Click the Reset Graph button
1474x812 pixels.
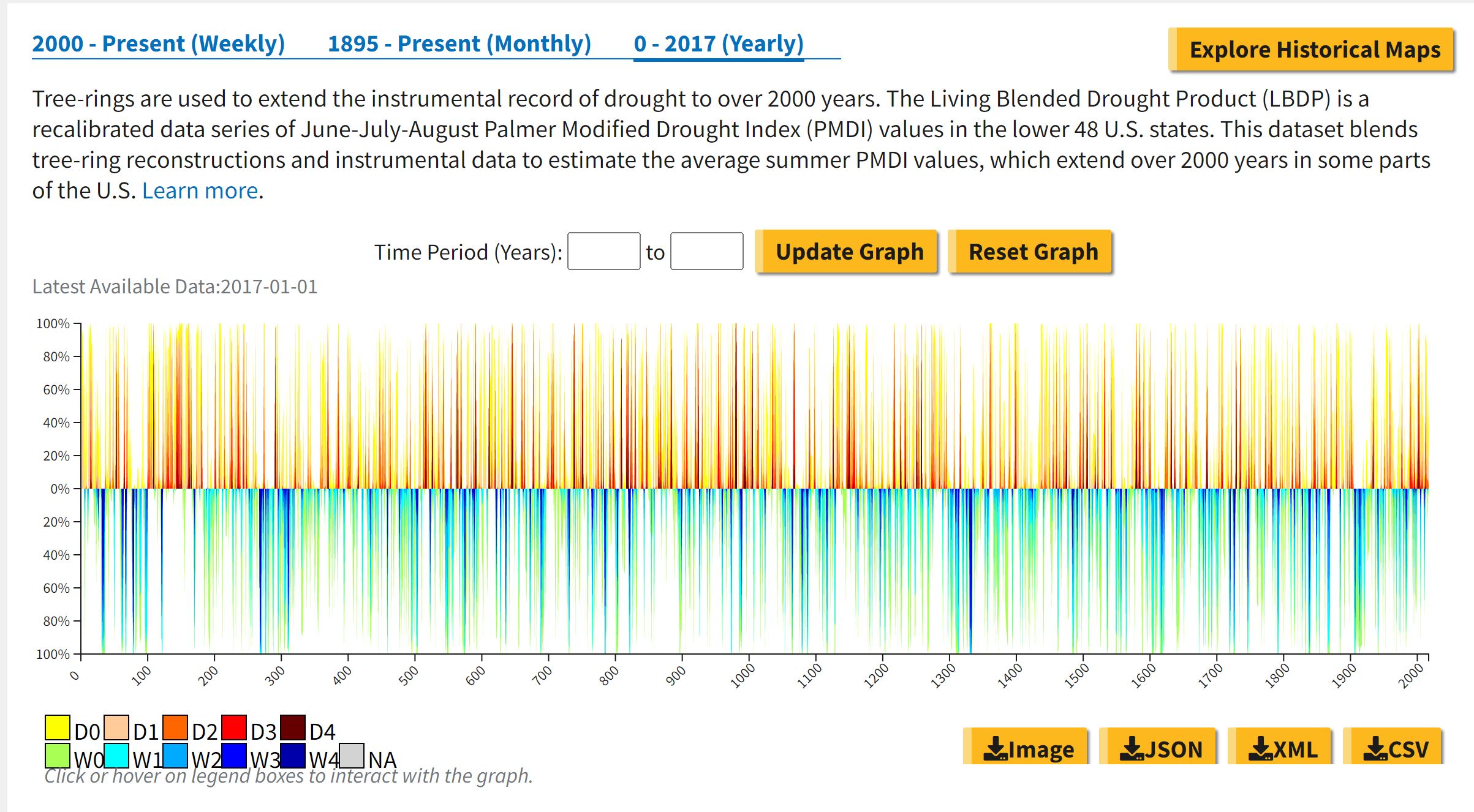[x=1032, y=252]
